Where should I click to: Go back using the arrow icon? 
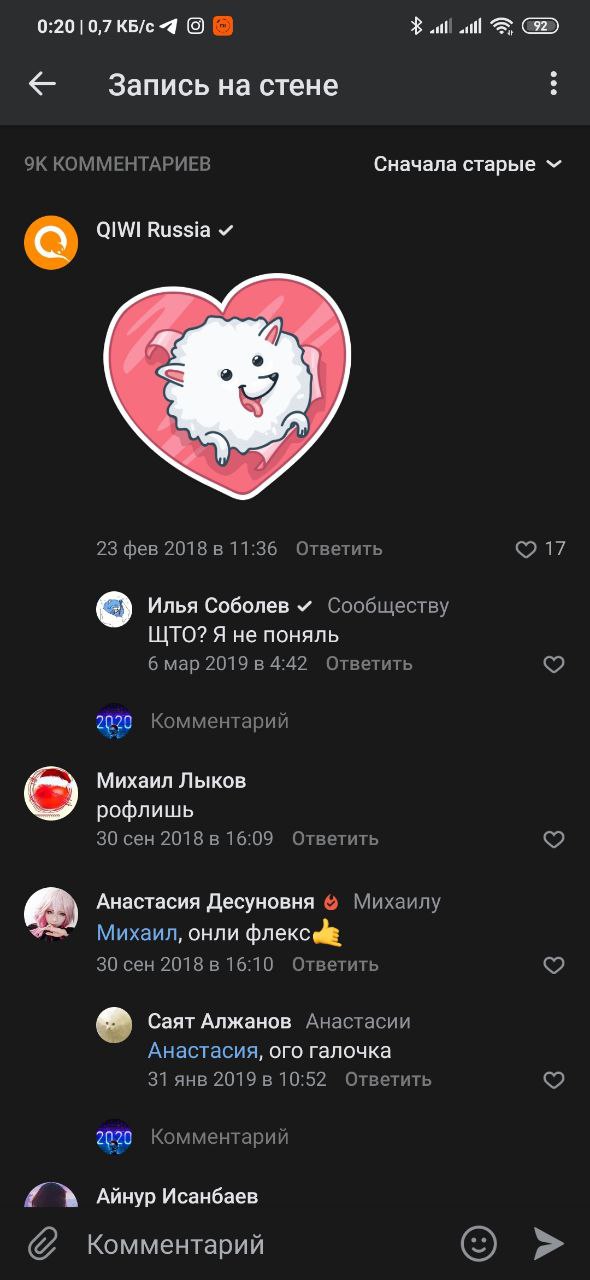click(42, 84)
